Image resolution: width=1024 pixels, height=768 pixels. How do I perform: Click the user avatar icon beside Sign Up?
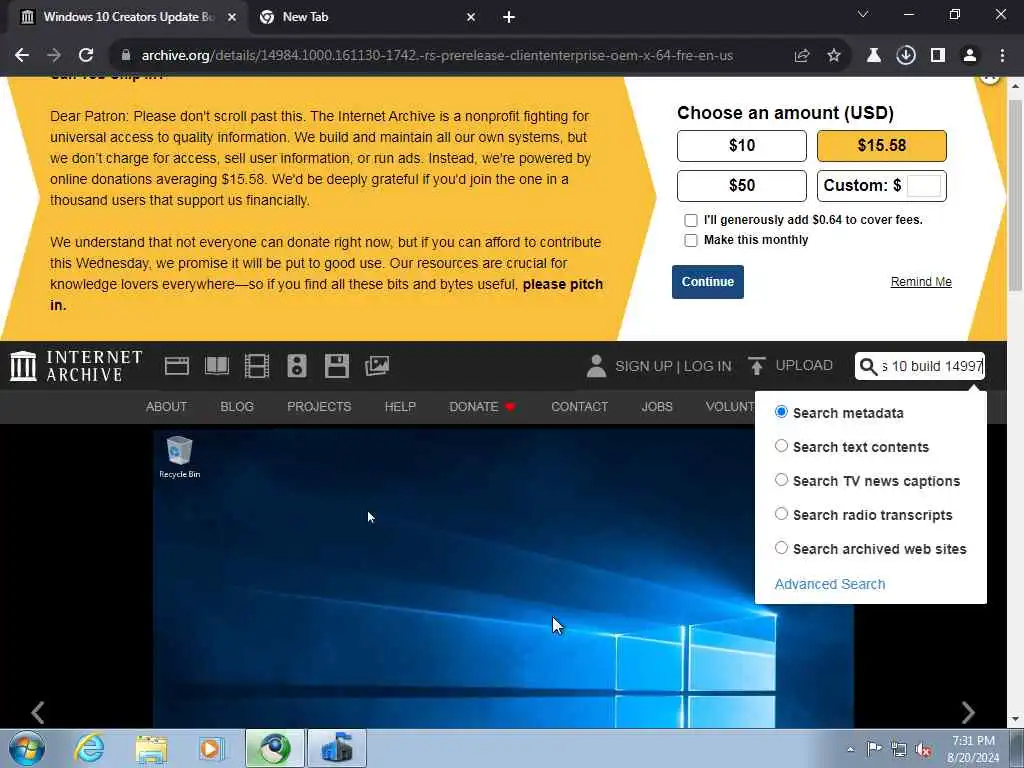pos(596,366)
